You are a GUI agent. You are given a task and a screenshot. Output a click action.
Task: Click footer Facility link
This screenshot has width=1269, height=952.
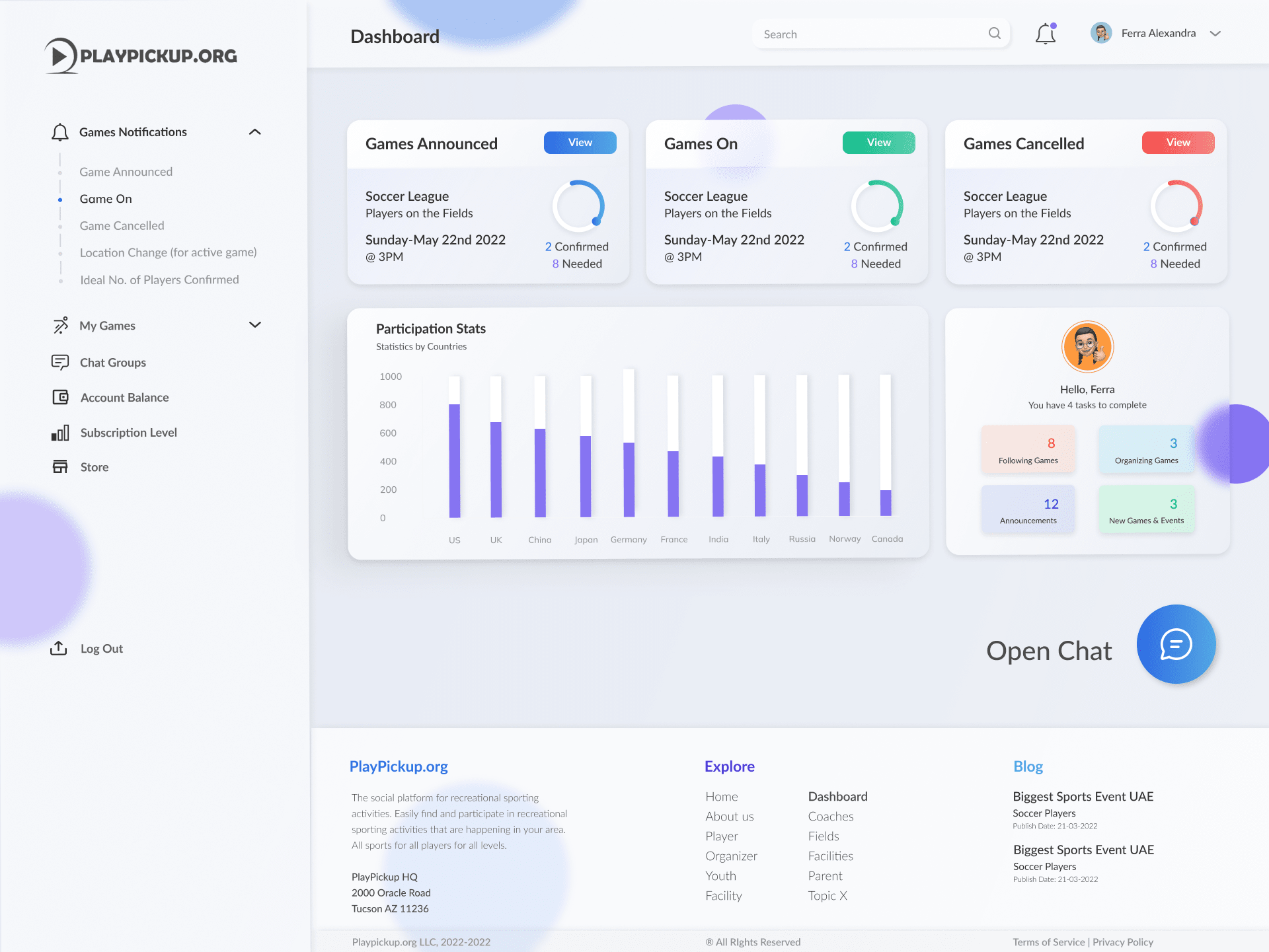[724, 896]
